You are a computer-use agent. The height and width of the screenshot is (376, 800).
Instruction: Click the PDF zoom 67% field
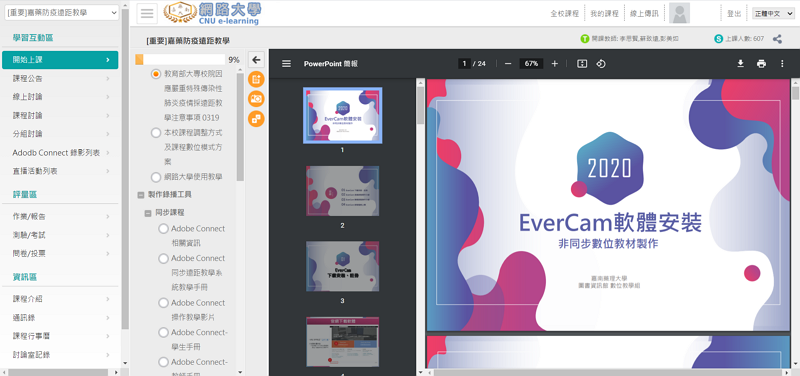[531, 64]
